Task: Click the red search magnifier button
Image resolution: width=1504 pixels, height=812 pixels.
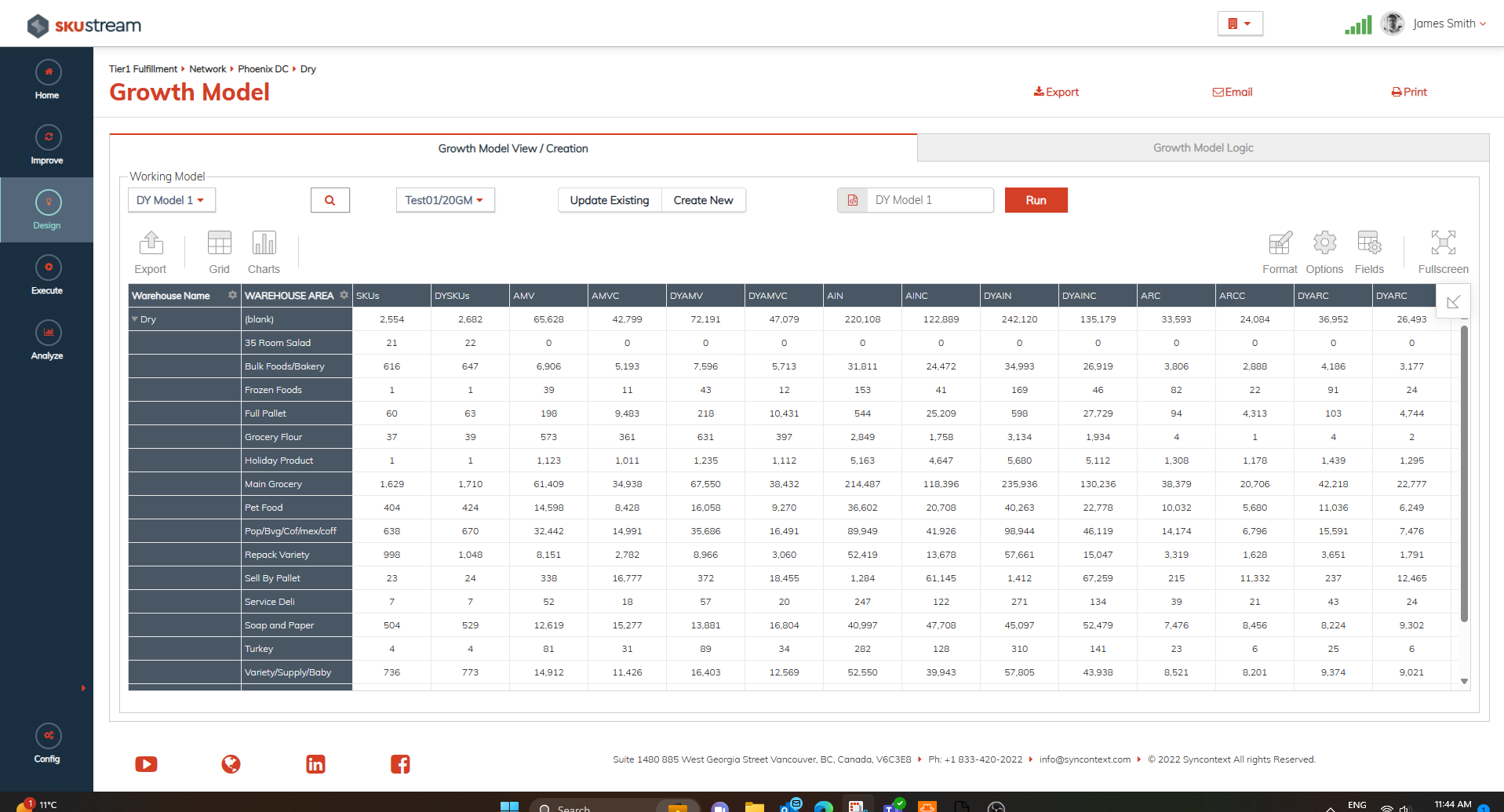Action: pos(330,200)
